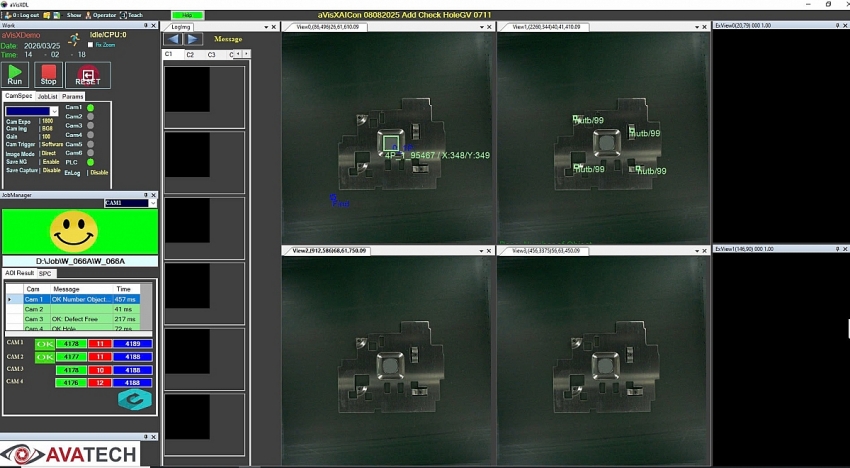The image size is (850, 468).
Task: Click the green Help button
Action: [185, 16]
